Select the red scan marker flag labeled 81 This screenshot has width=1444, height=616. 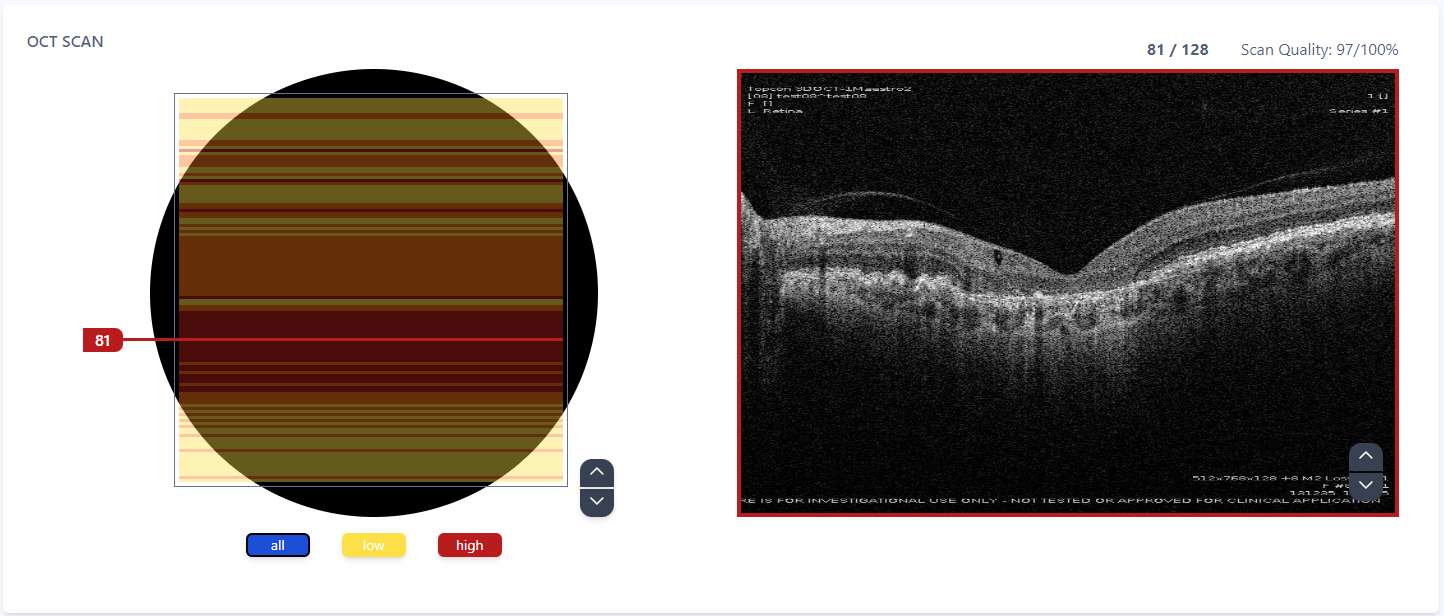click(102, 340)
